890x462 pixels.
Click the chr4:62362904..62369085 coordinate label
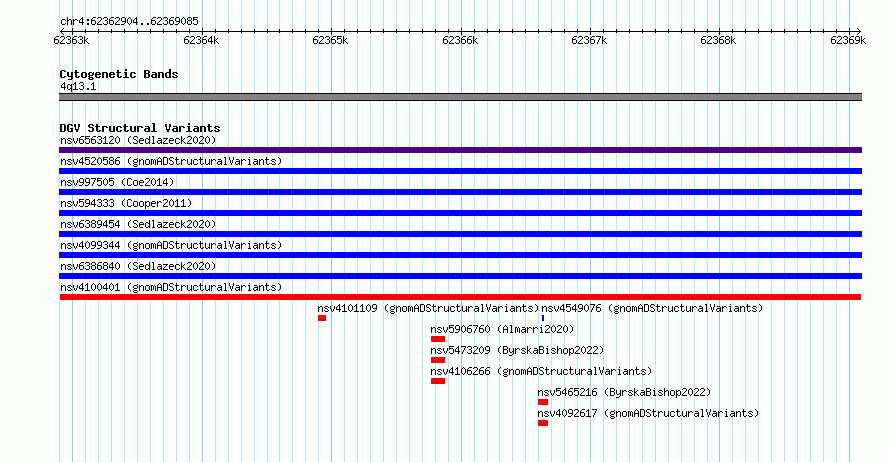coord(129,22)
